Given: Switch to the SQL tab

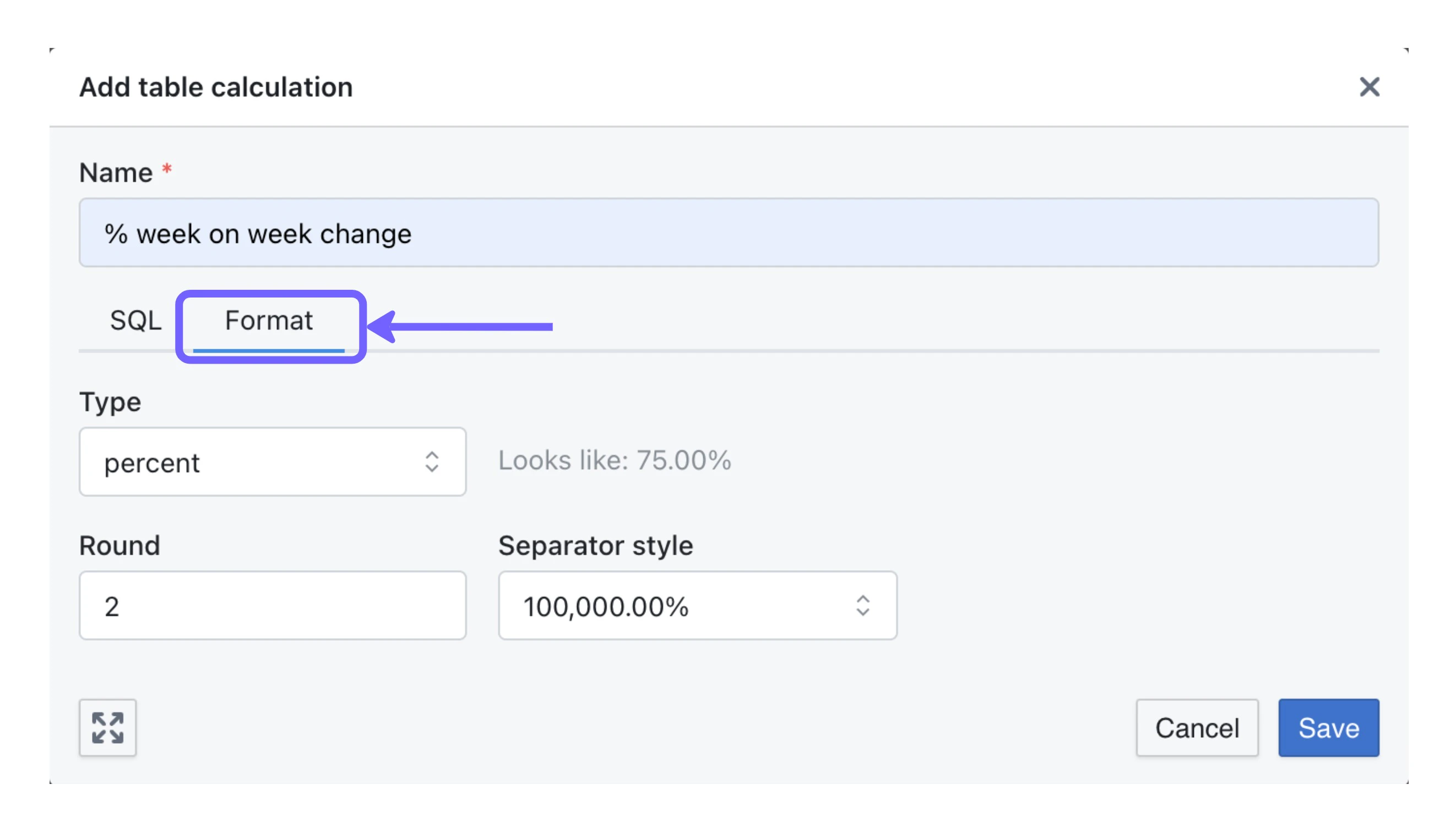Looking at the screenshot, I should pyautogui.click(x=135, y=321).
